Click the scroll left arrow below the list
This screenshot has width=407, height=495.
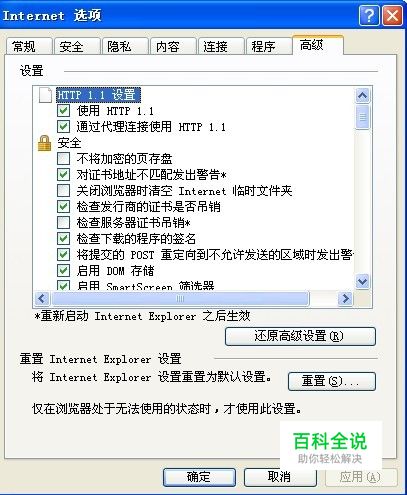point(42,299)
